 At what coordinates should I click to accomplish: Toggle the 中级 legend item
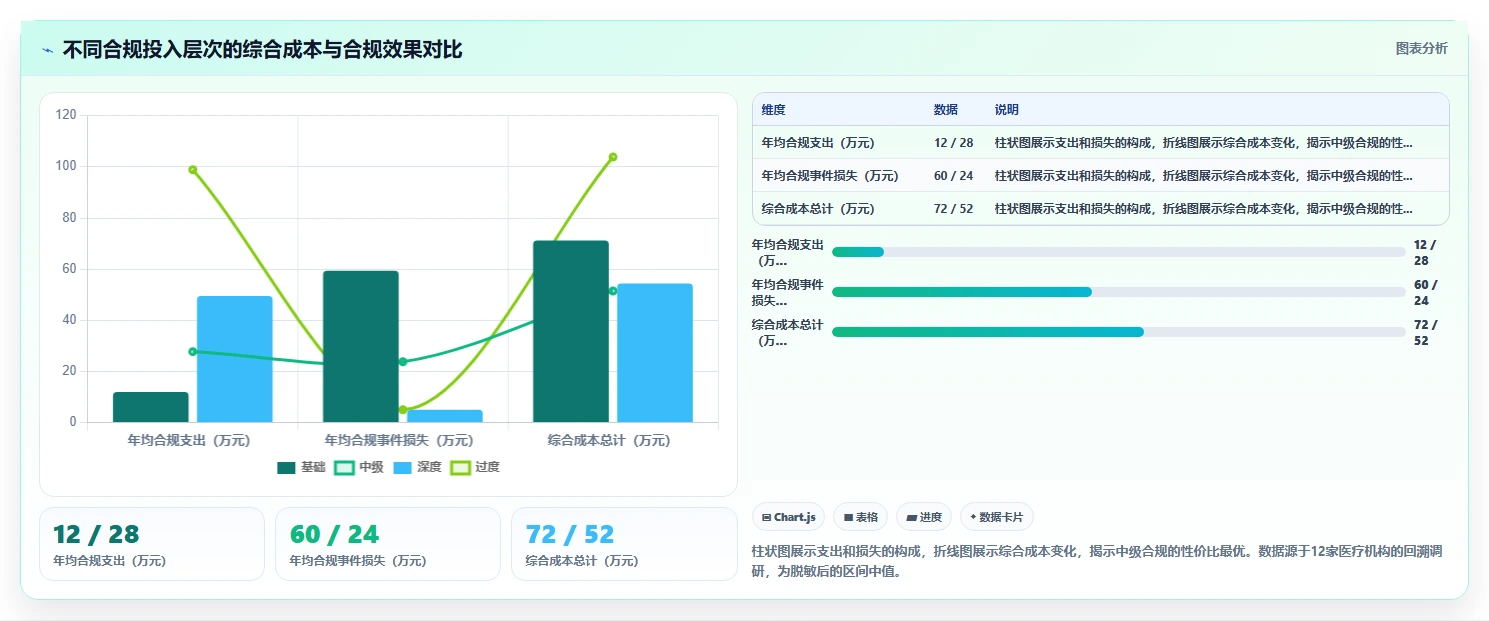click(359, 467)
